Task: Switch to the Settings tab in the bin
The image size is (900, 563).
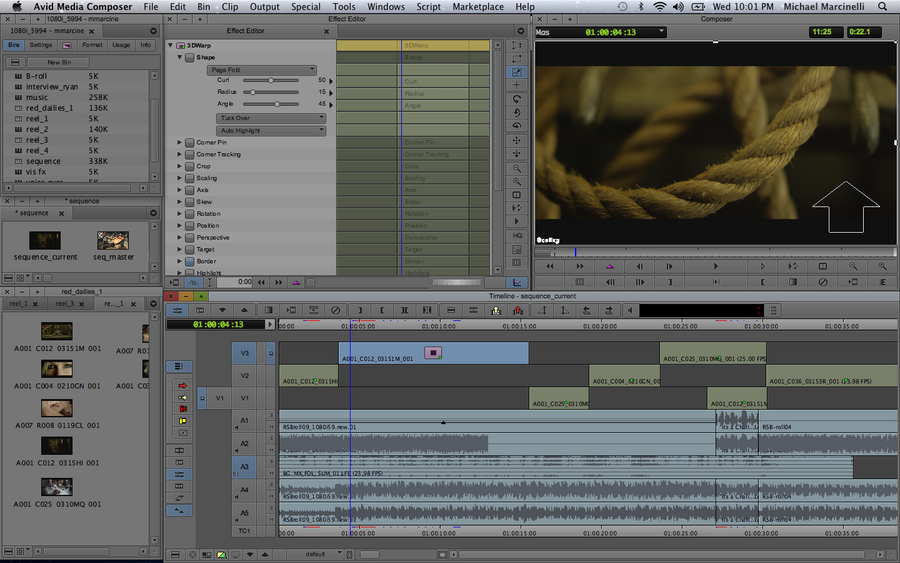Action: point(41,45)
